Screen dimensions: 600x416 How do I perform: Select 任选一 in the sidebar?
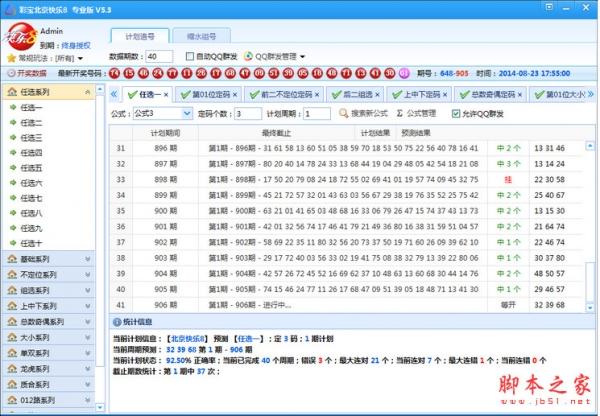pos(31,108)
